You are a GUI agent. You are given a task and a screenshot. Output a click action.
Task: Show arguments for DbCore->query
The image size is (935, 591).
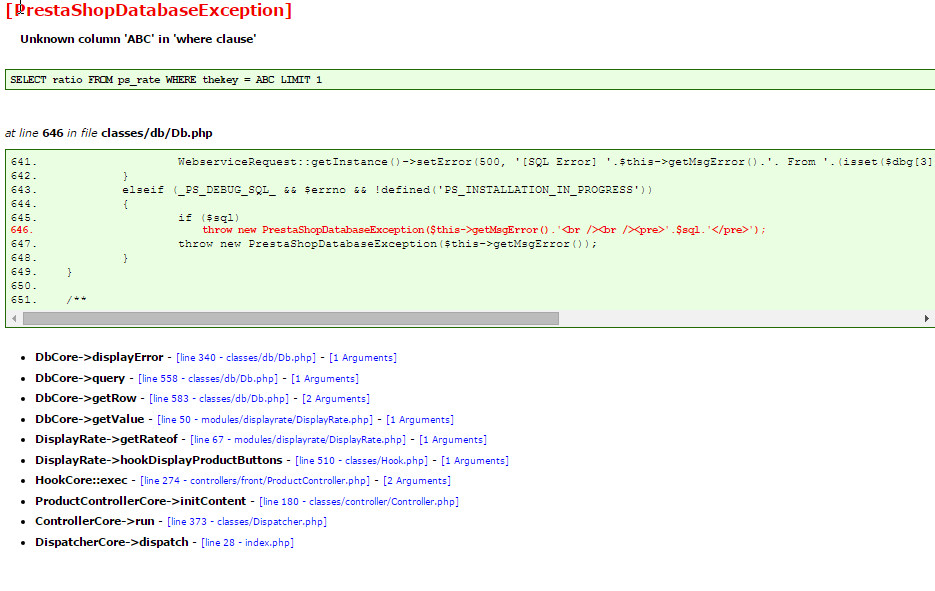(x=325, y=379)
